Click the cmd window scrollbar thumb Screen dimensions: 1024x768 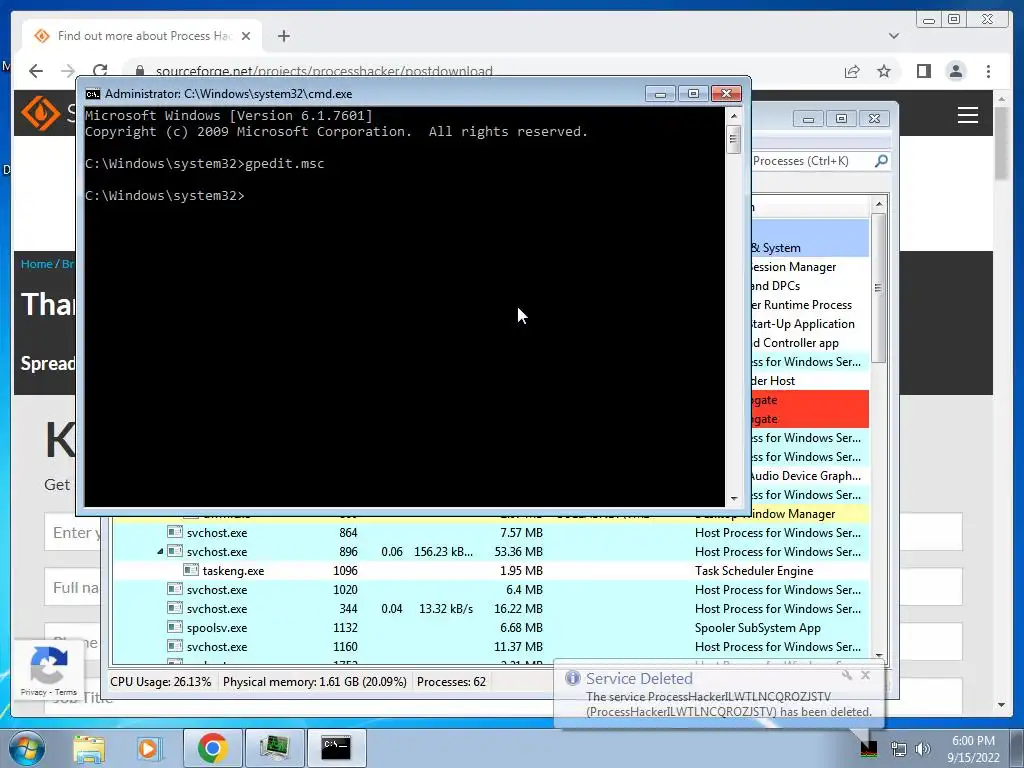(x=733, y=139)
